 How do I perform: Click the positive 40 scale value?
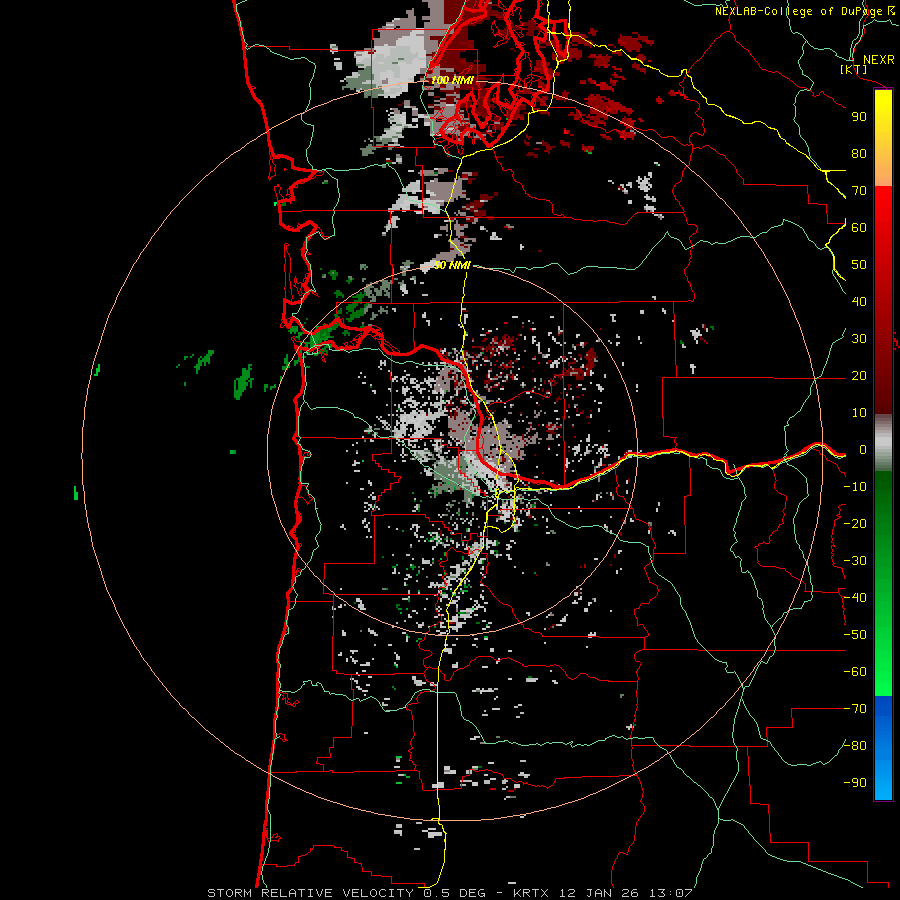pos(859,302)
